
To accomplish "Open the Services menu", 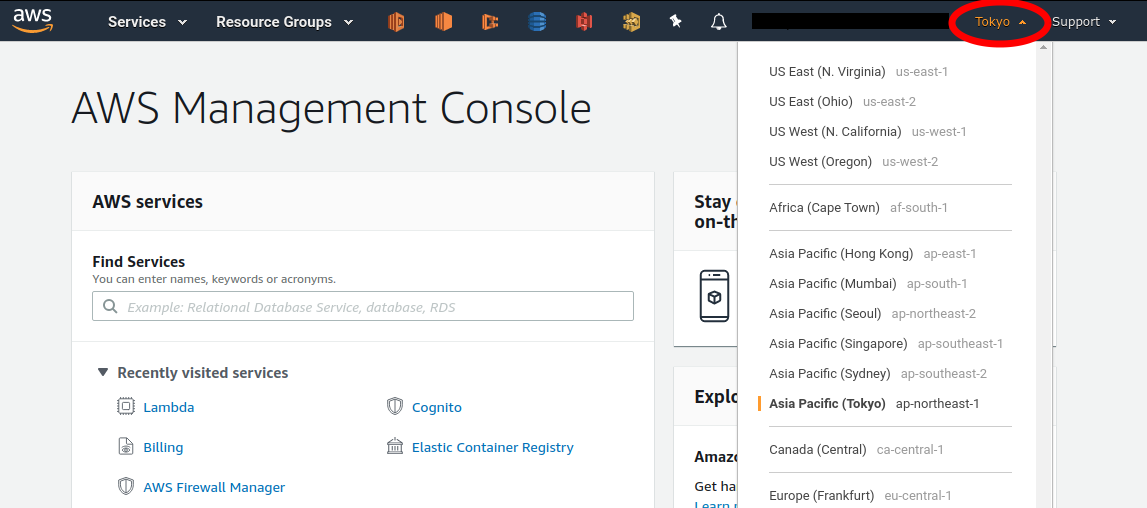I will pos(148,22).
